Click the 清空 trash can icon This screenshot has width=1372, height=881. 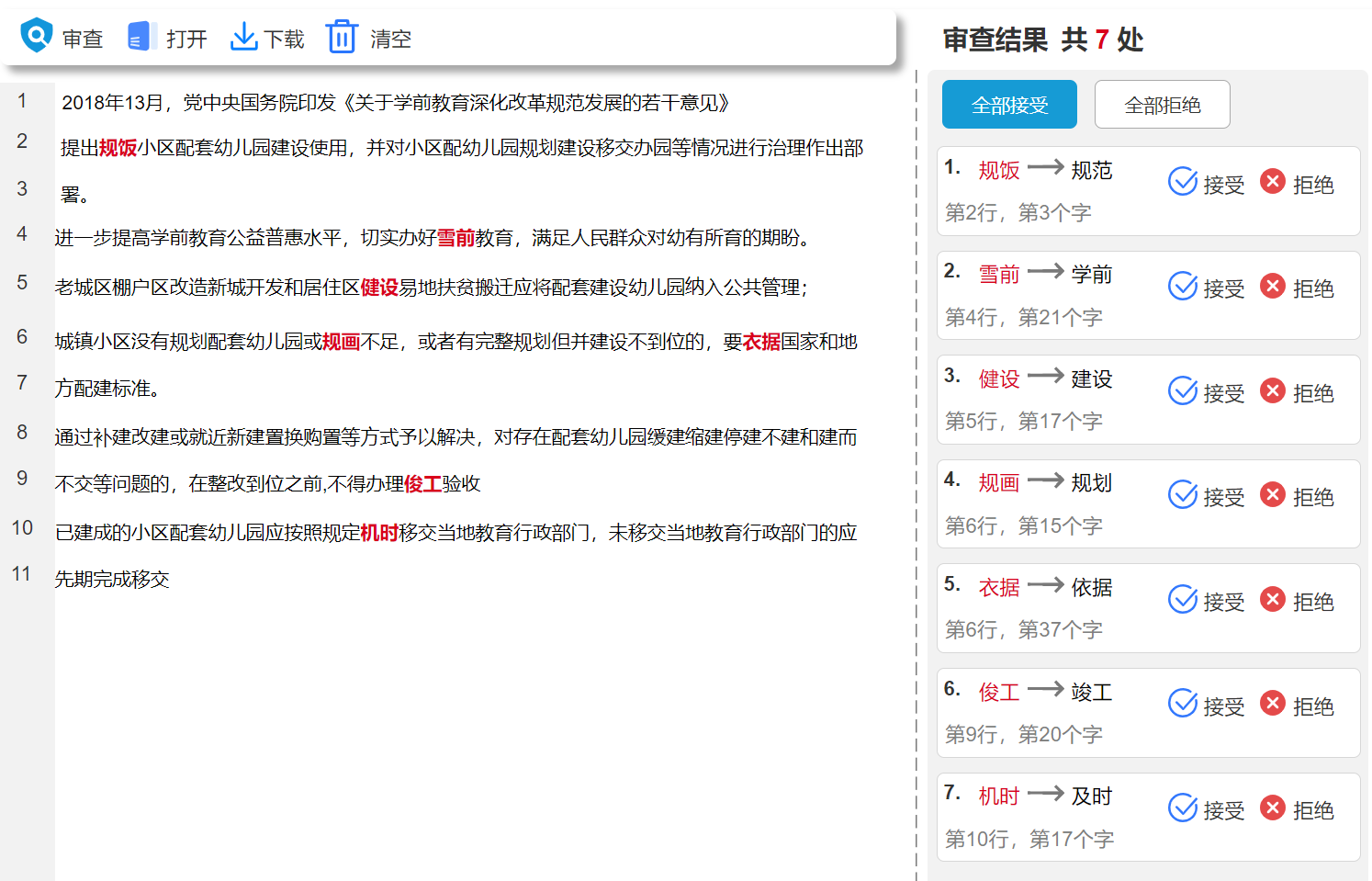[x=342, y=37]
